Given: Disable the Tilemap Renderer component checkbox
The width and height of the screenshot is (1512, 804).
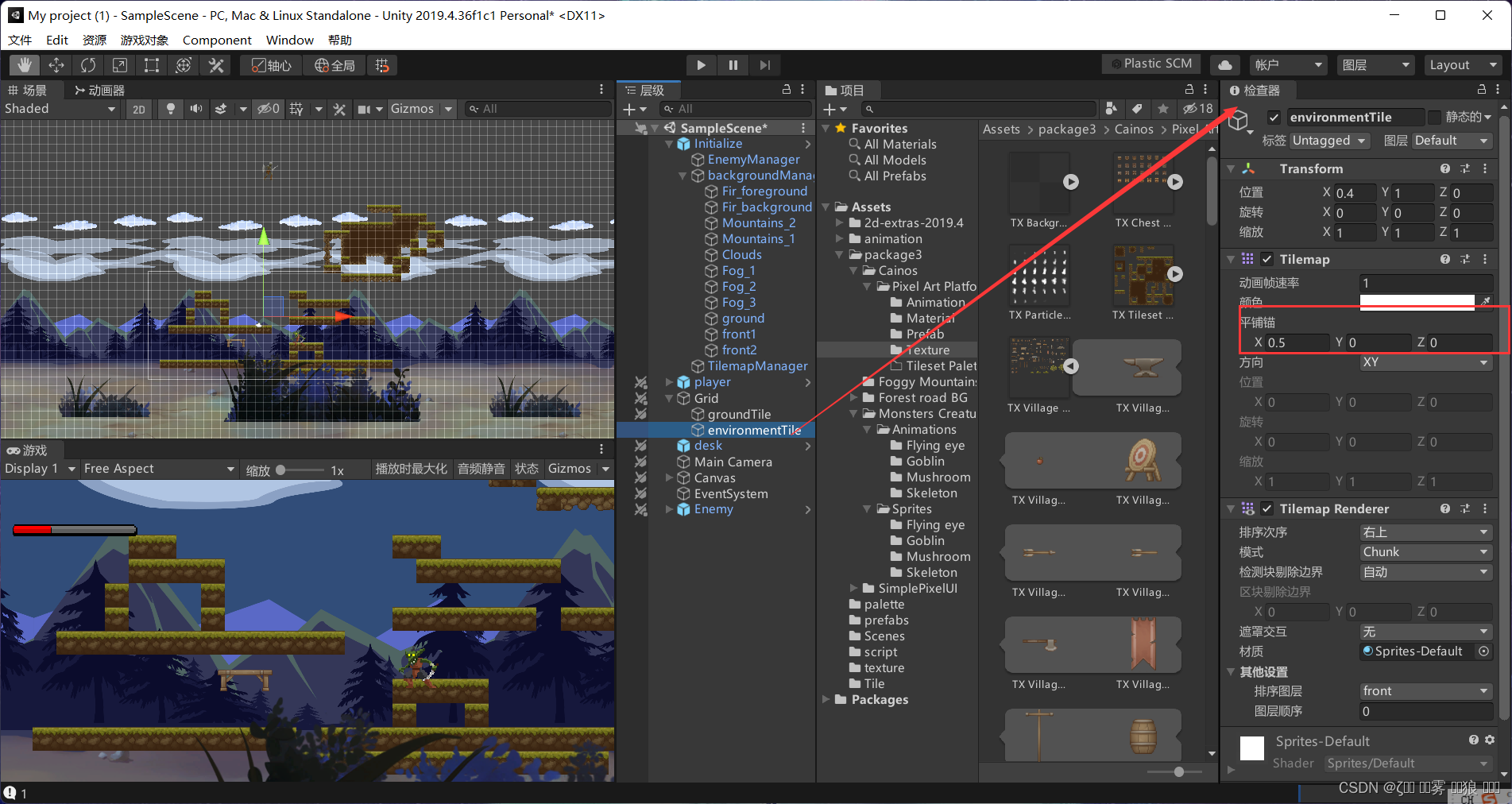Looking at the screenshot, I should pos(1267,508).
